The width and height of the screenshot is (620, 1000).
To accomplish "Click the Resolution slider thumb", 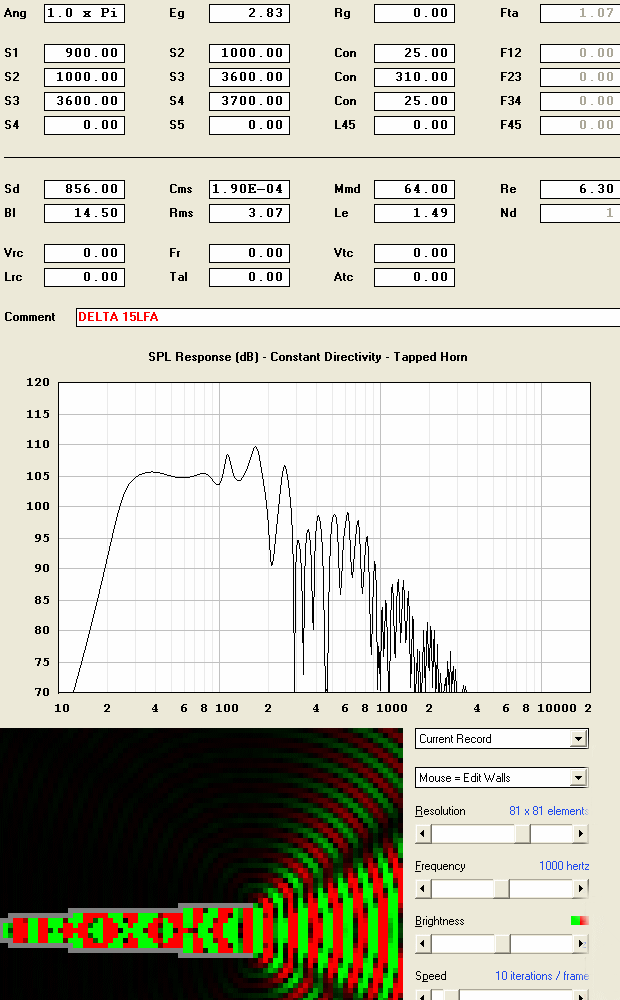I will [x=522, y=834].
